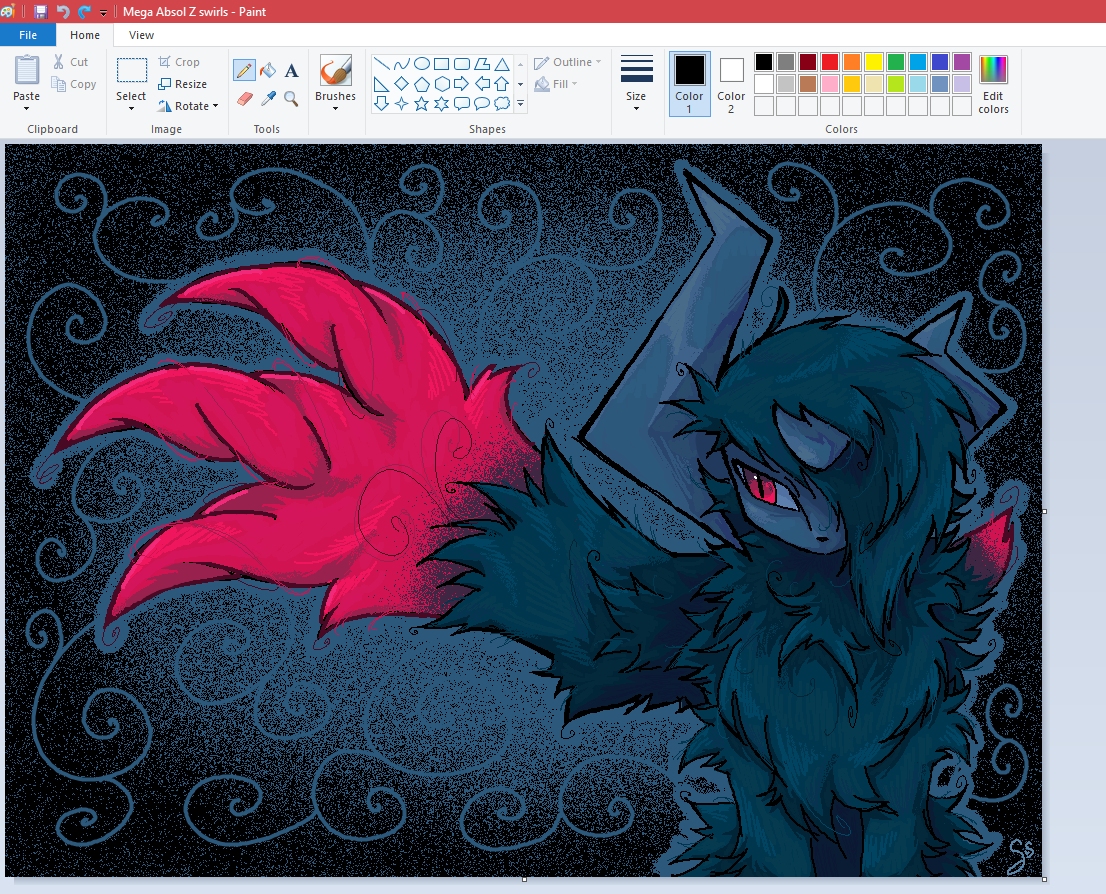Open Edit colors dialog
Image resolution: width=1106 pixels, height=894 pixels.
point(993,83)
